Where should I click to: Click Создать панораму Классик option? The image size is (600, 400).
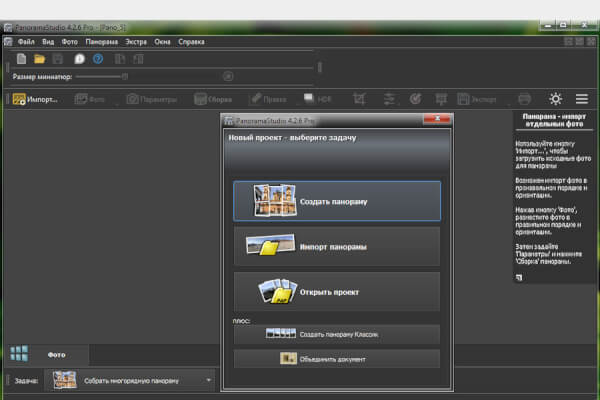pos(337,334)
